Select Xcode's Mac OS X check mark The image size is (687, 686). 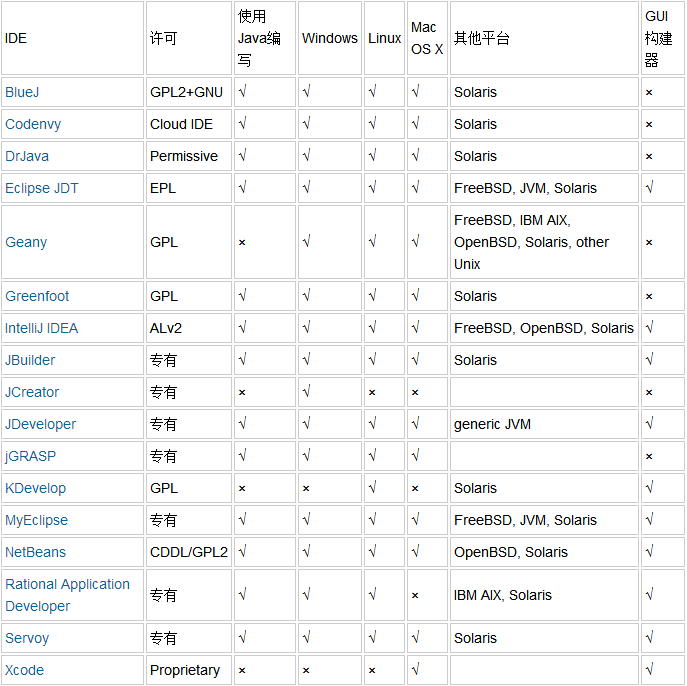tap(415, 669)
